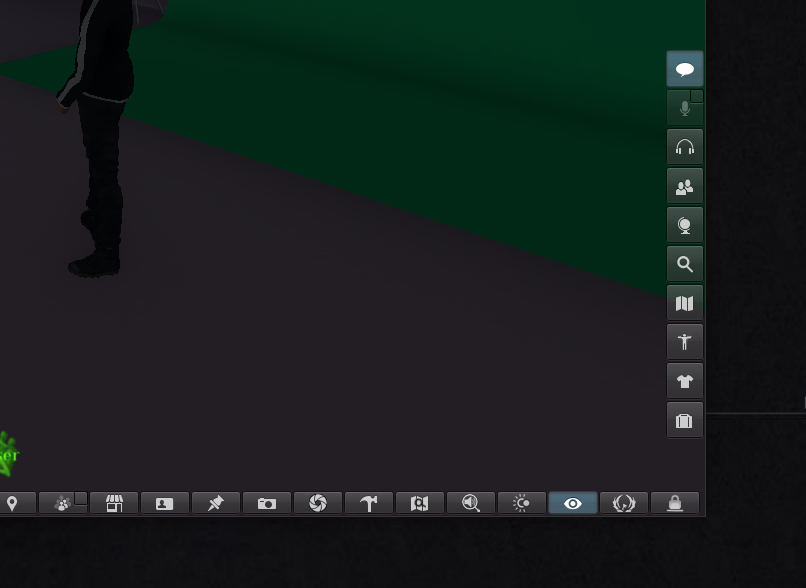Toggle the highlighted eye view button
This screenshot has height=588, width=806.
pos(573,503)
